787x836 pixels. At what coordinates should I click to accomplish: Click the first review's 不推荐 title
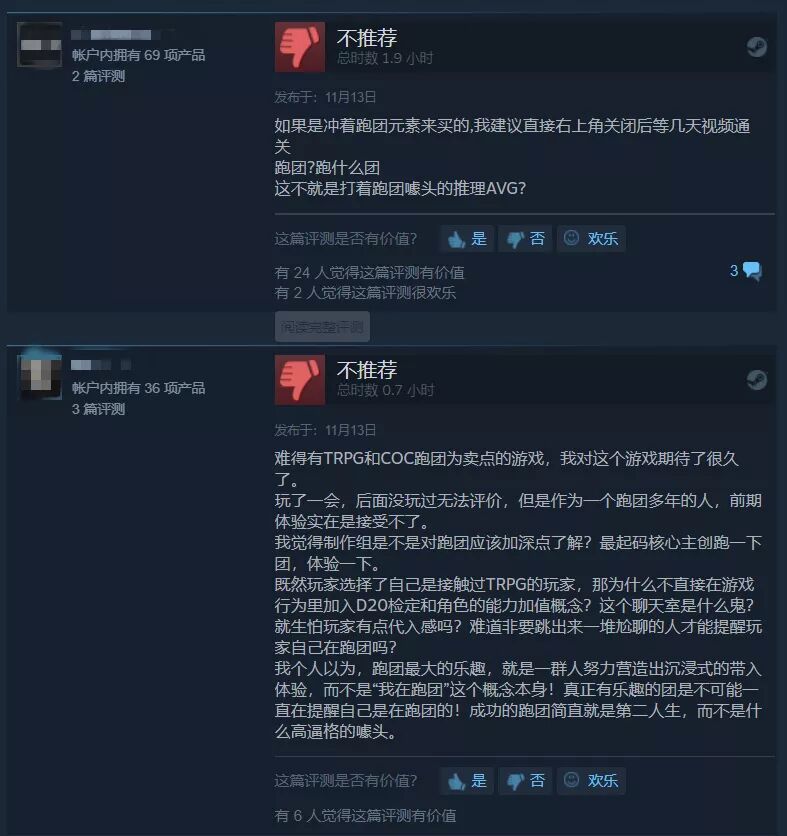(x=367, y=38)
